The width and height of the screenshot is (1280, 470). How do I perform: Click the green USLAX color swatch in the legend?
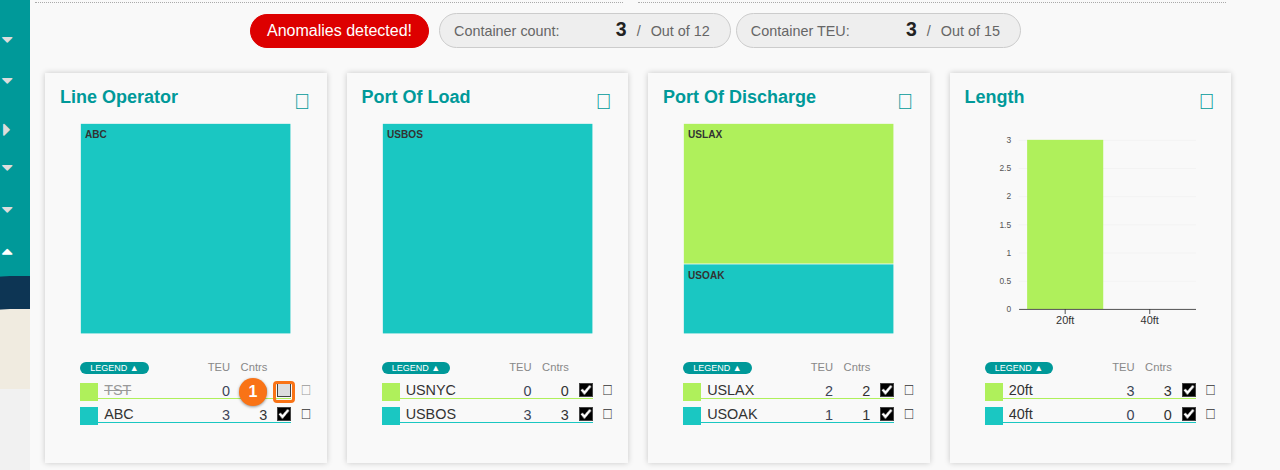[x=692, y=391]
